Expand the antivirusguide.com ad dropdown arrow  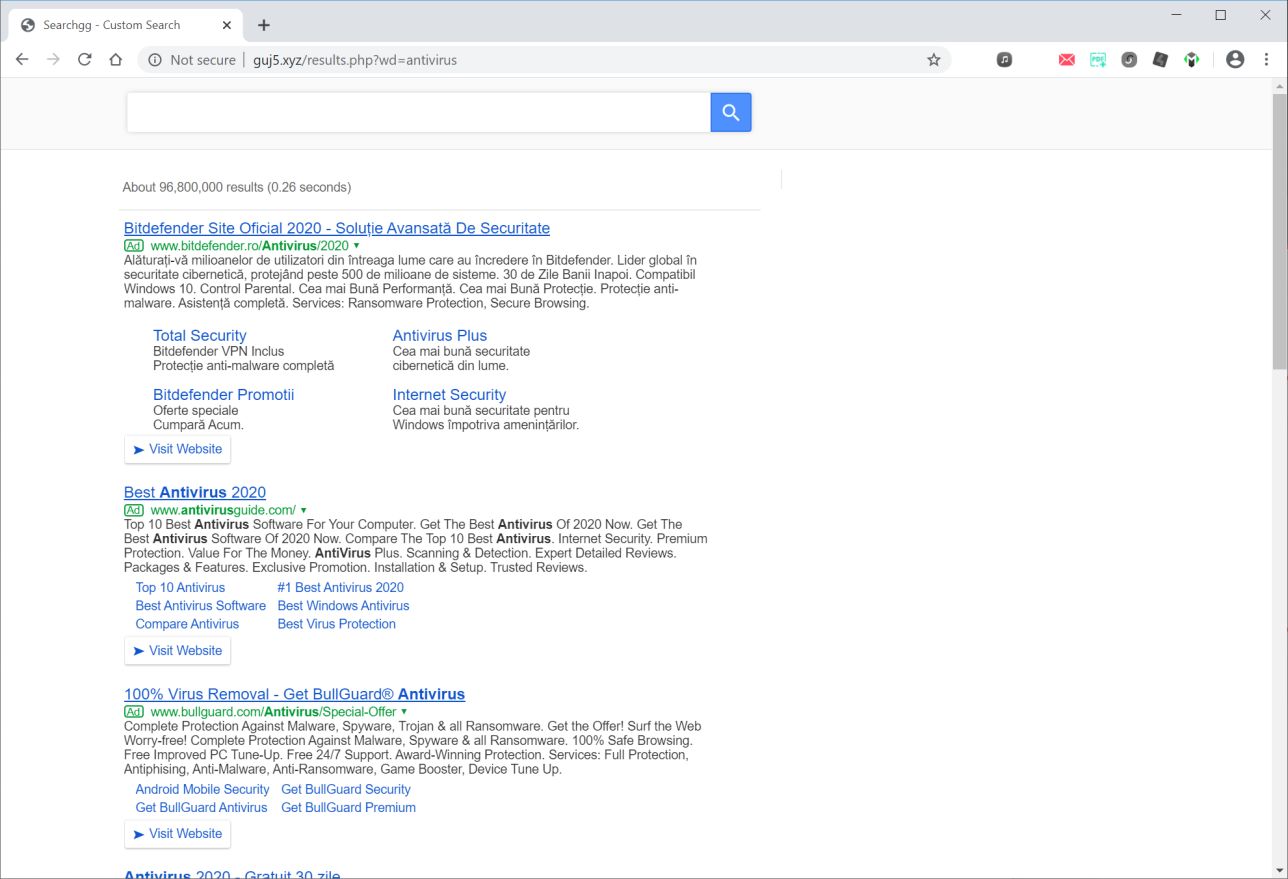tap(304, 510)
